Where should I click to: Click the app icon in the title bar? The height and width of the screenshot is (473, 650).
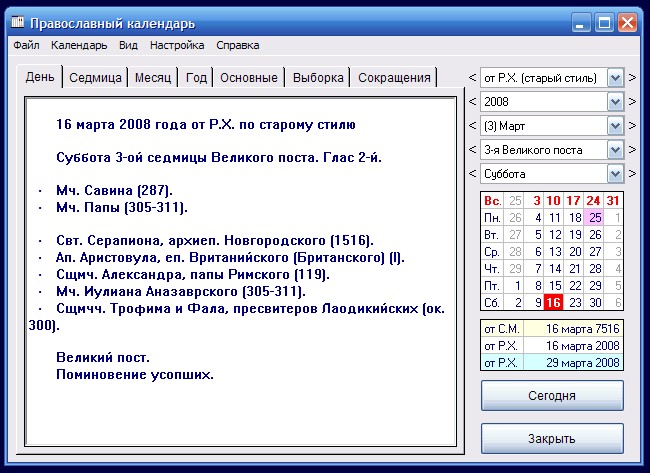(x=17, y=22)
